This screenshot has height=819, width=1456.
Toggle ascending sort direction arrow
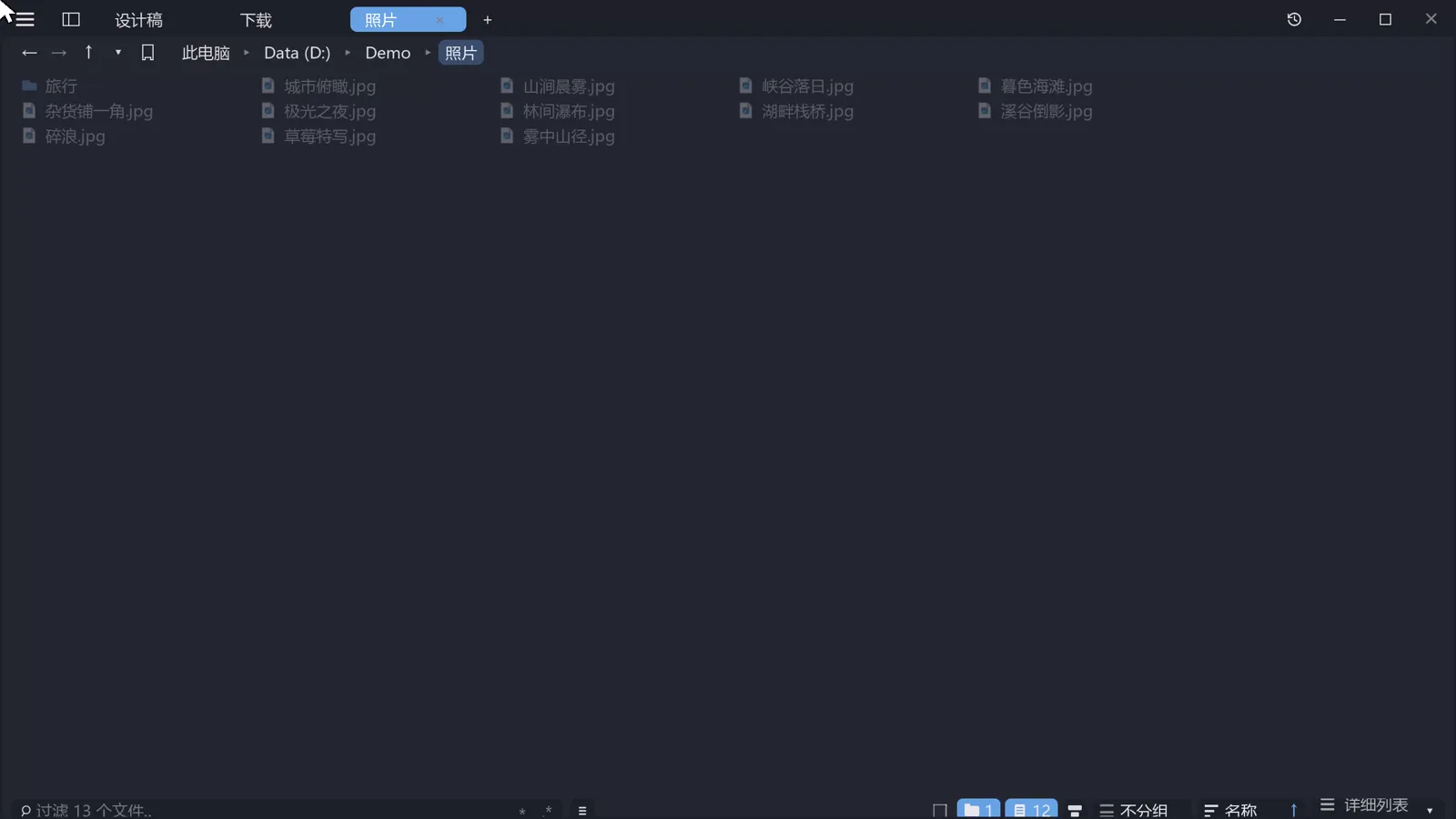pyautogui.click(x=1293, y=809)
